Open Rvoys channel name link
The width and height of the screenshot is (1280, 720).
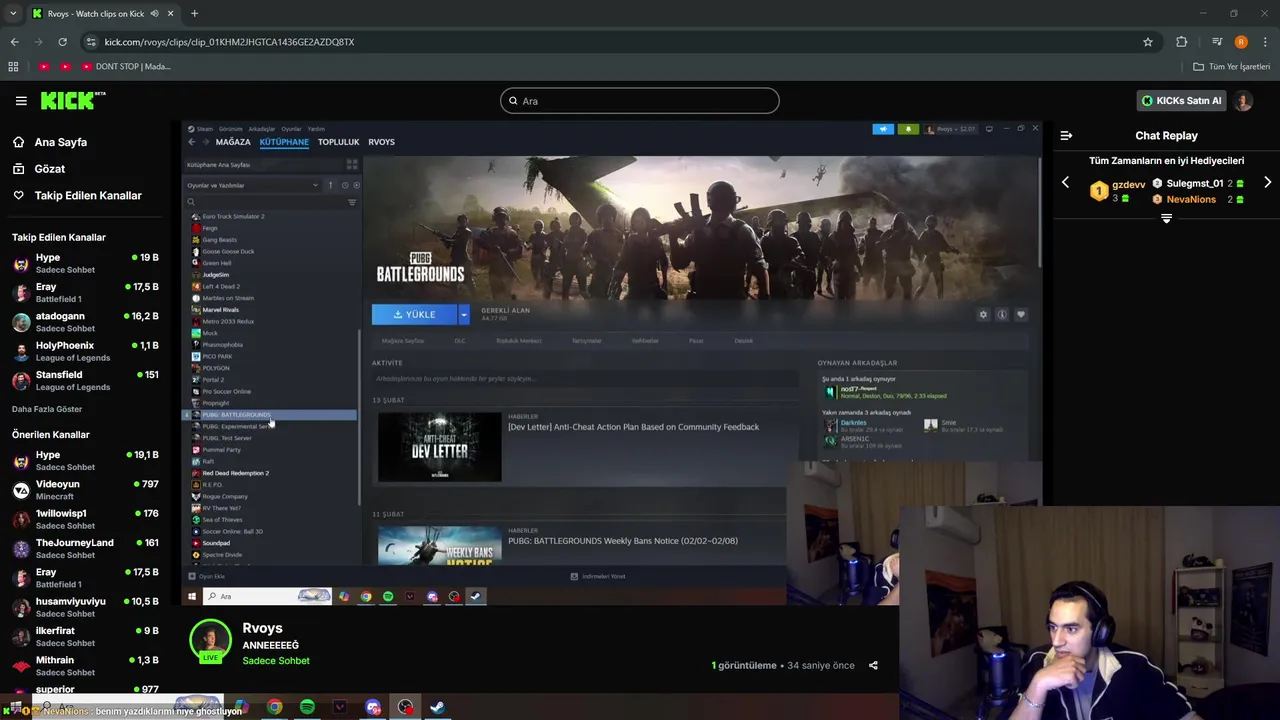coord(262,628)
